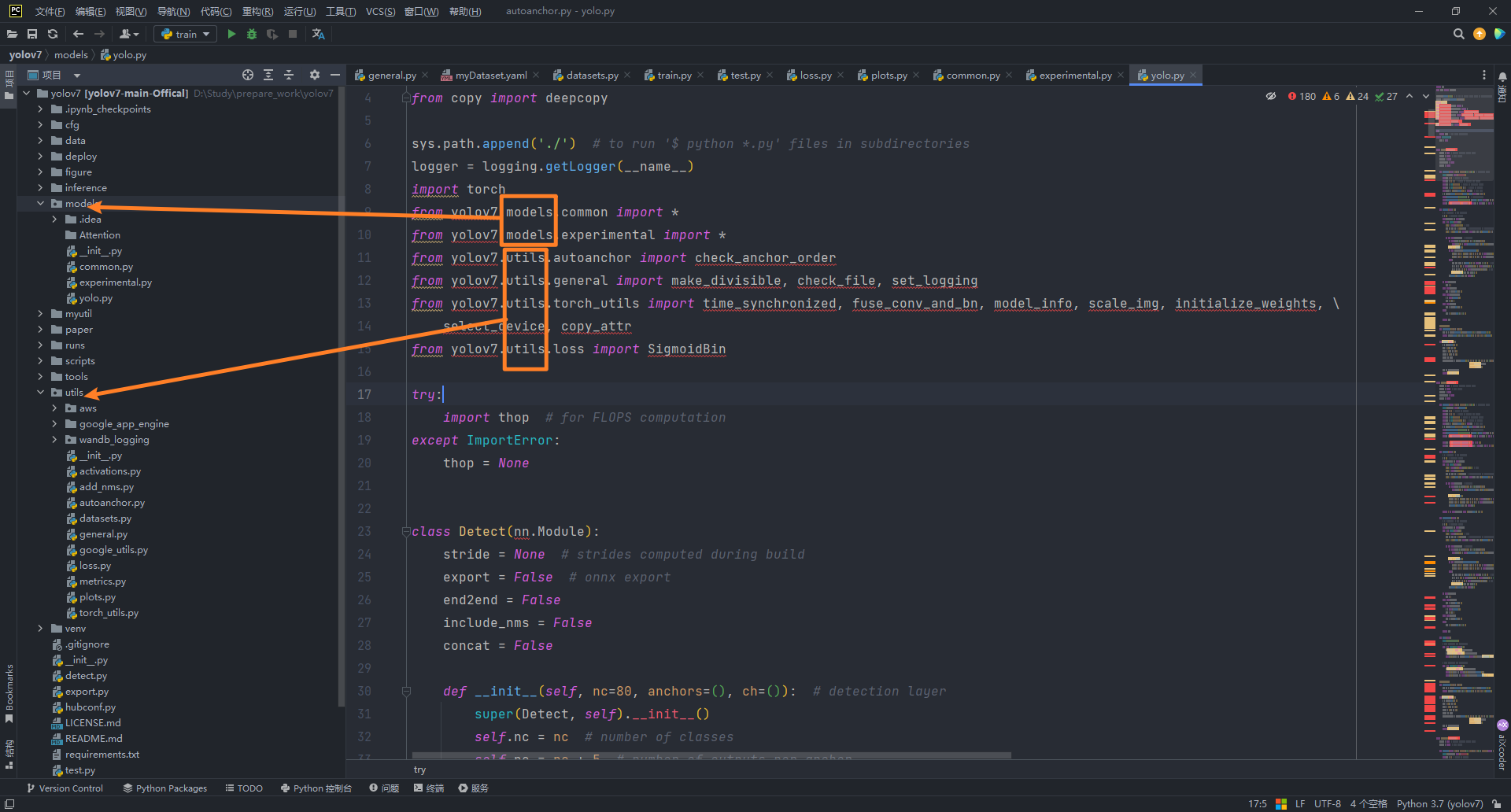
Task: Start debugging with the green bug icon
Action: click(x=252, y=34)
